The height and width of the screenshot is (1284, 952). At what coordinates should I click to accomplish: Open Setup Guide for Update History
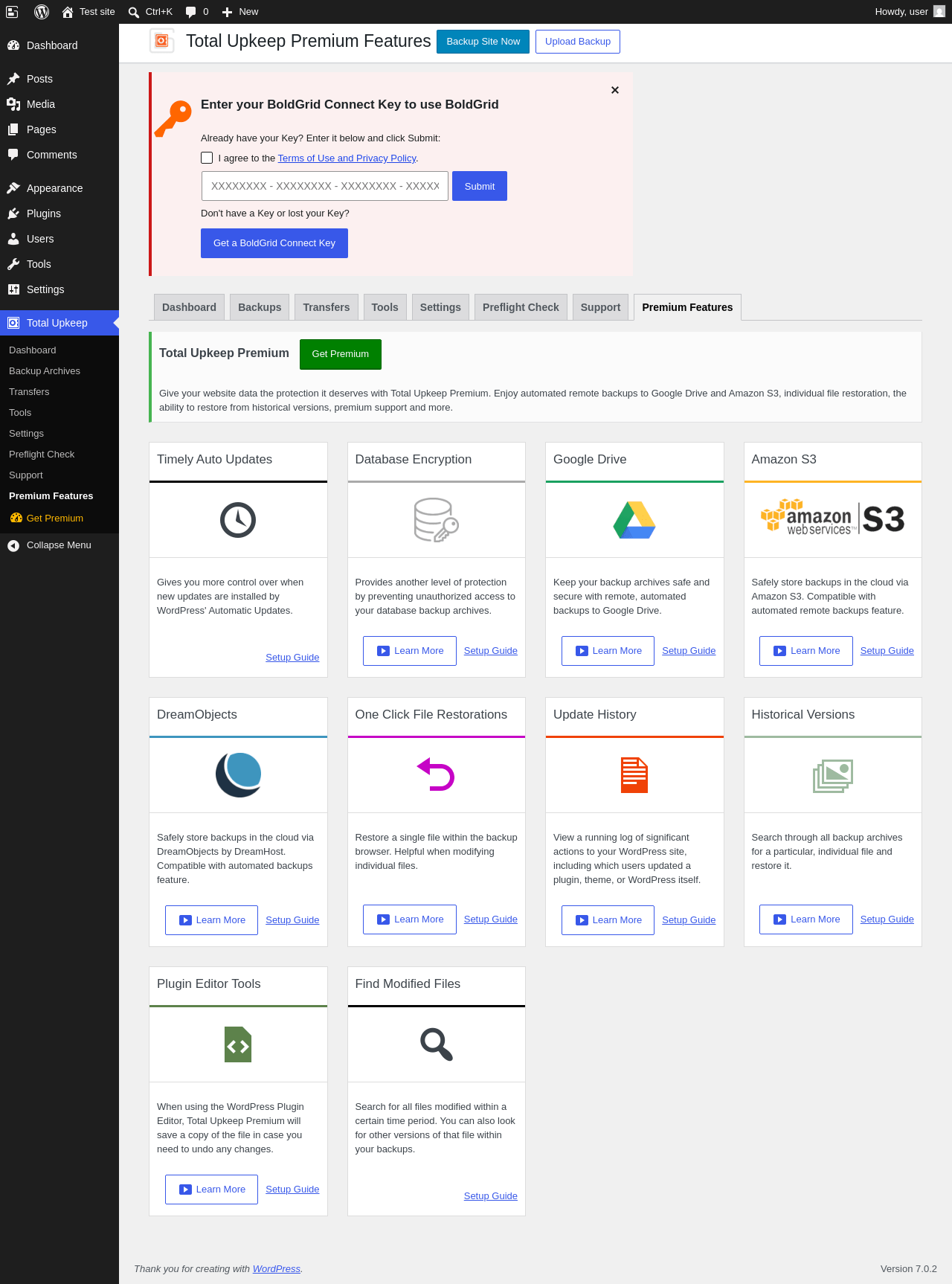(689, 920)
